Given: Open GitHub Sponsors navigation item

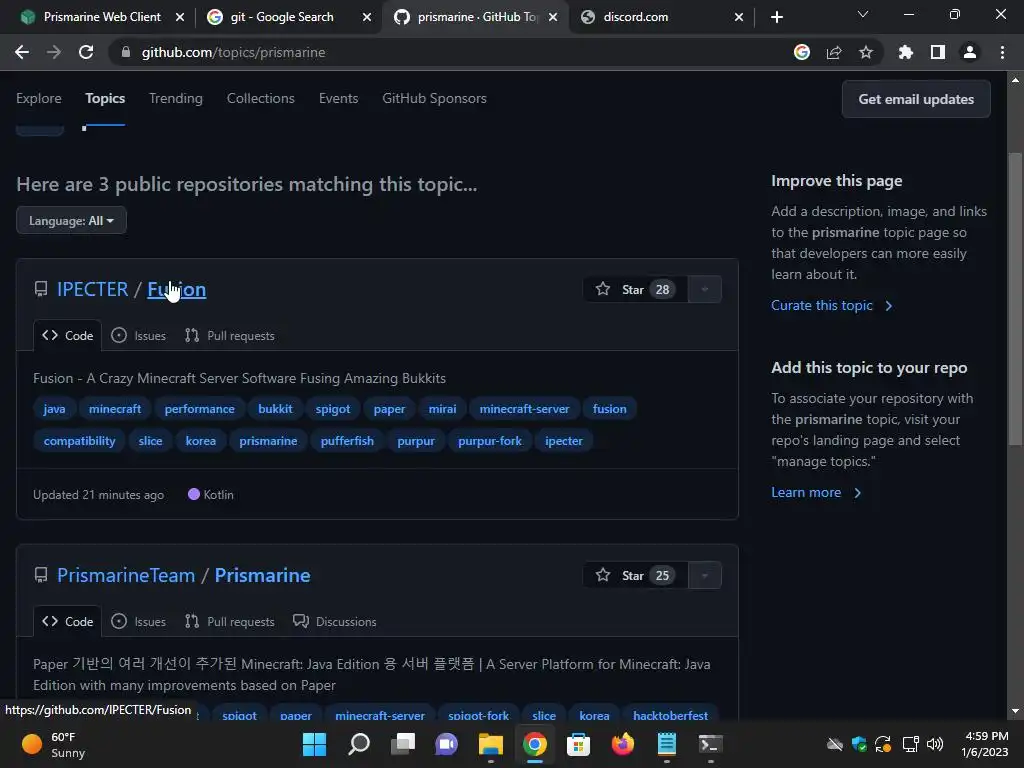Looking at the screenshot, I should [434, 99].
